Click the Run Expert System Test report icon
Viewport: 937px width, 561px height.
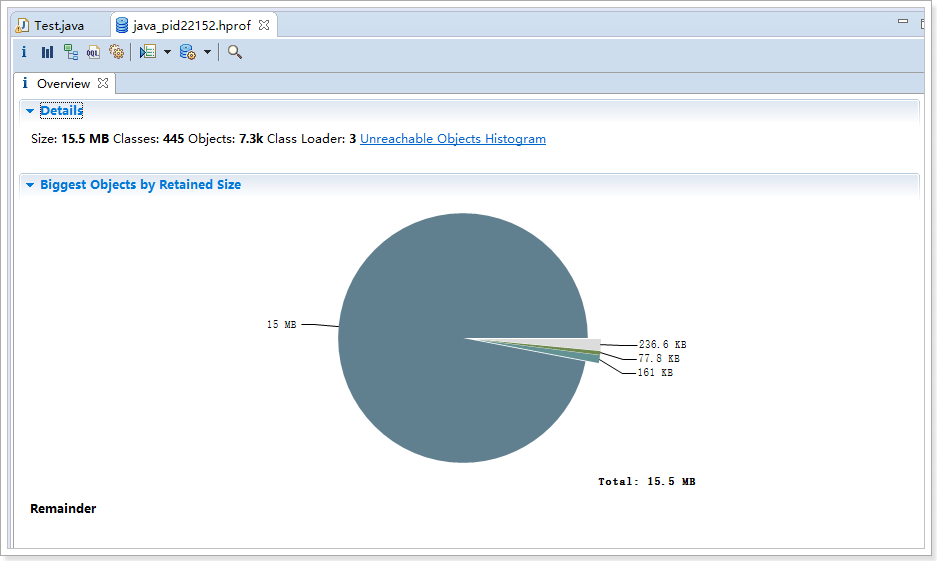(x=148, y=52)
